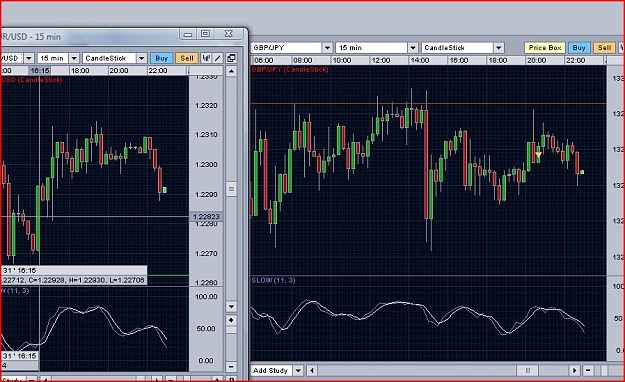Click the GBP/JPY horizontal scroll left arrow
The width and height of the screenshot is (625, 382).
pyautogui.click(x=312, y=370)
